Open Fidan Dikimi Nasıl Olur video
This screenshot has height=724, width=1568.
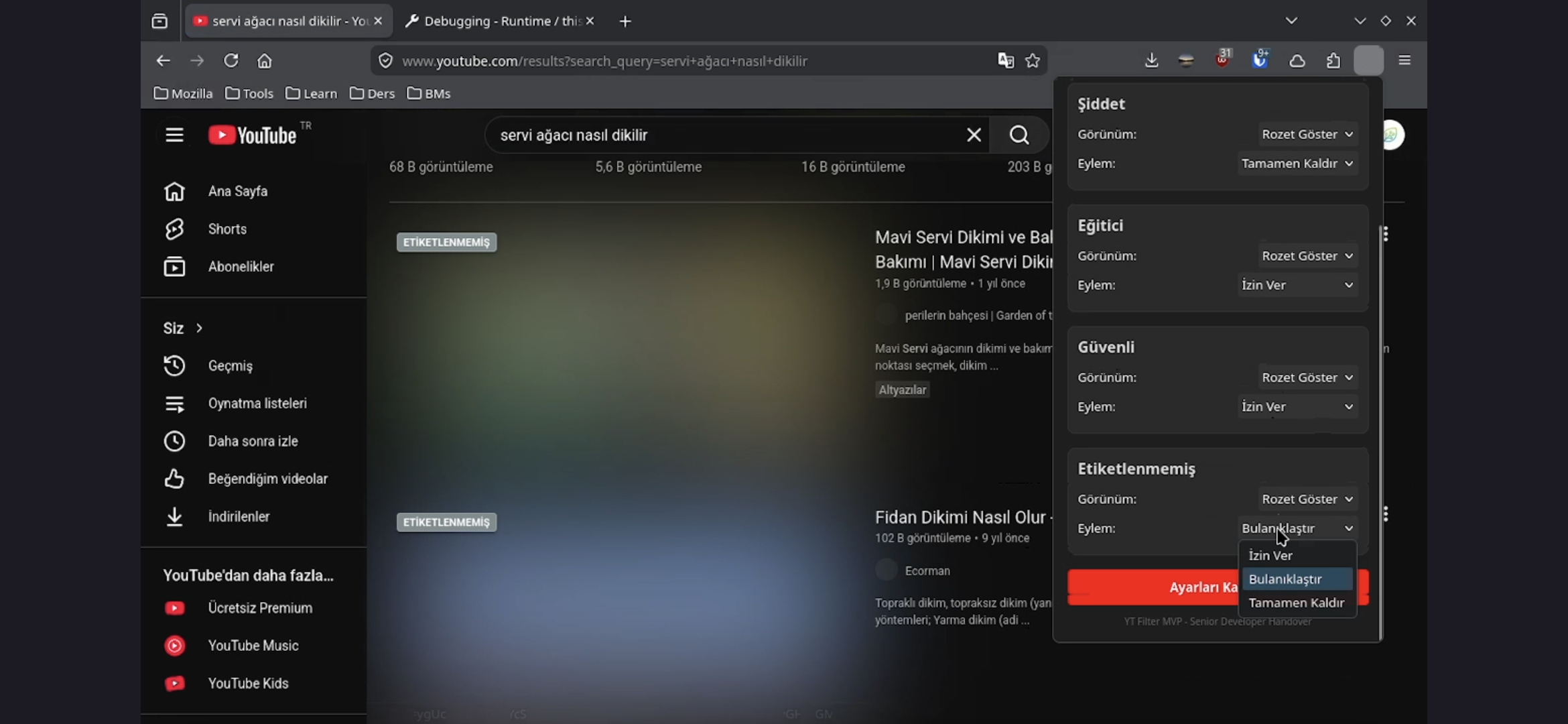click(x=964, y=517)
